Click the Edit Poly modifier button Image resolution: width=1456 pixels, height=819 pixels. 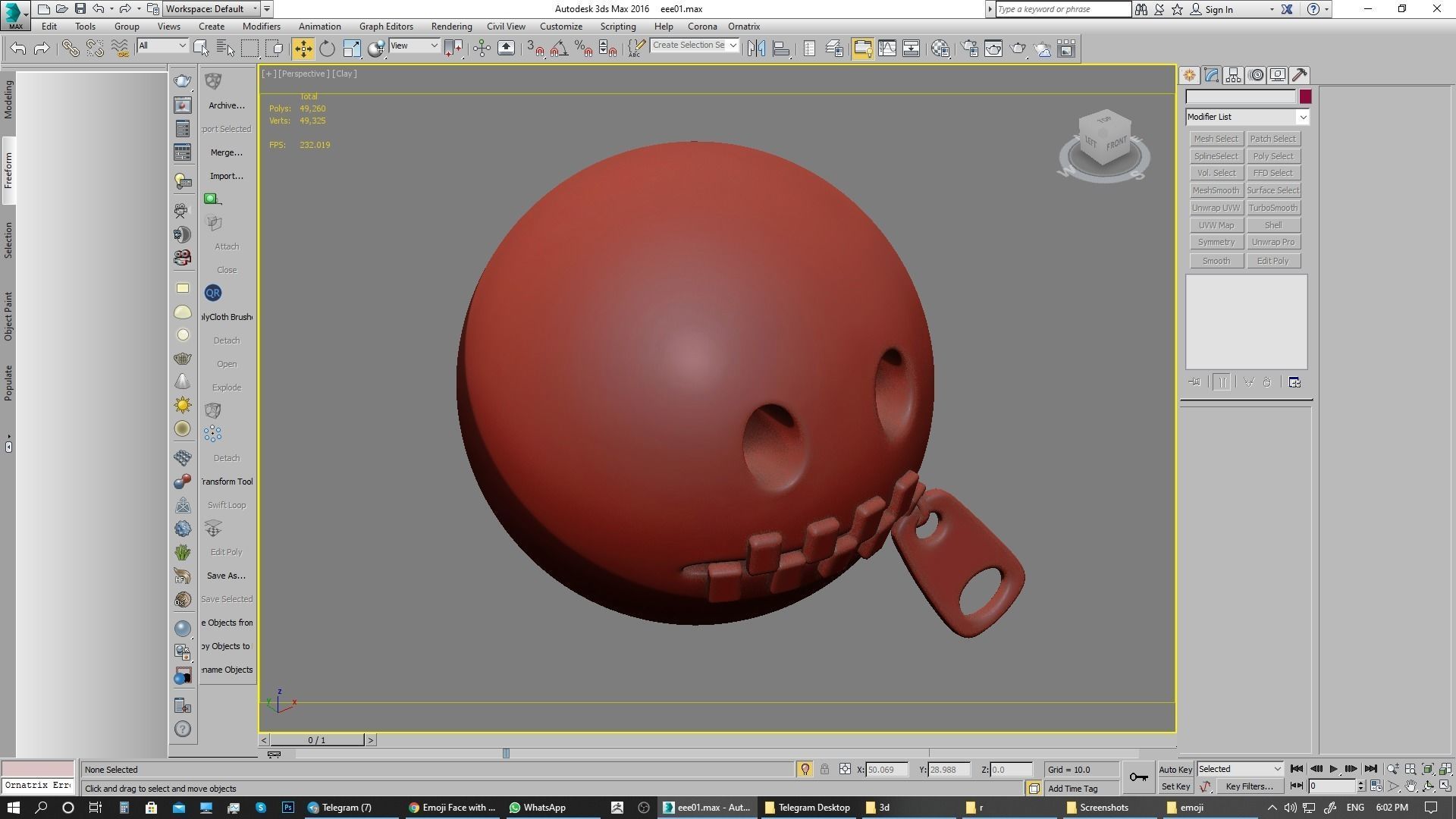pos(1273,261)
